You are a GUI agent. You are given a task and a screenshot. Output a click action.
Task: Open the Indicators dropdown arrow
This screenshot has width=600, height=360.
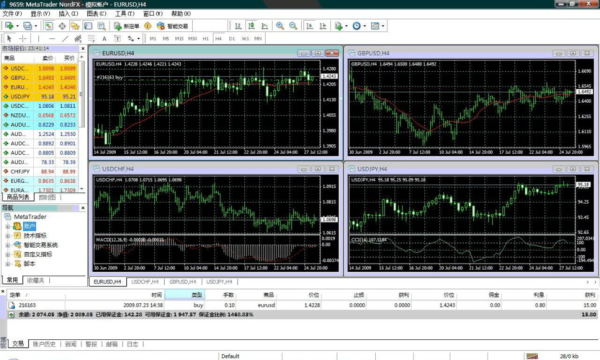[x=346, y=26]
